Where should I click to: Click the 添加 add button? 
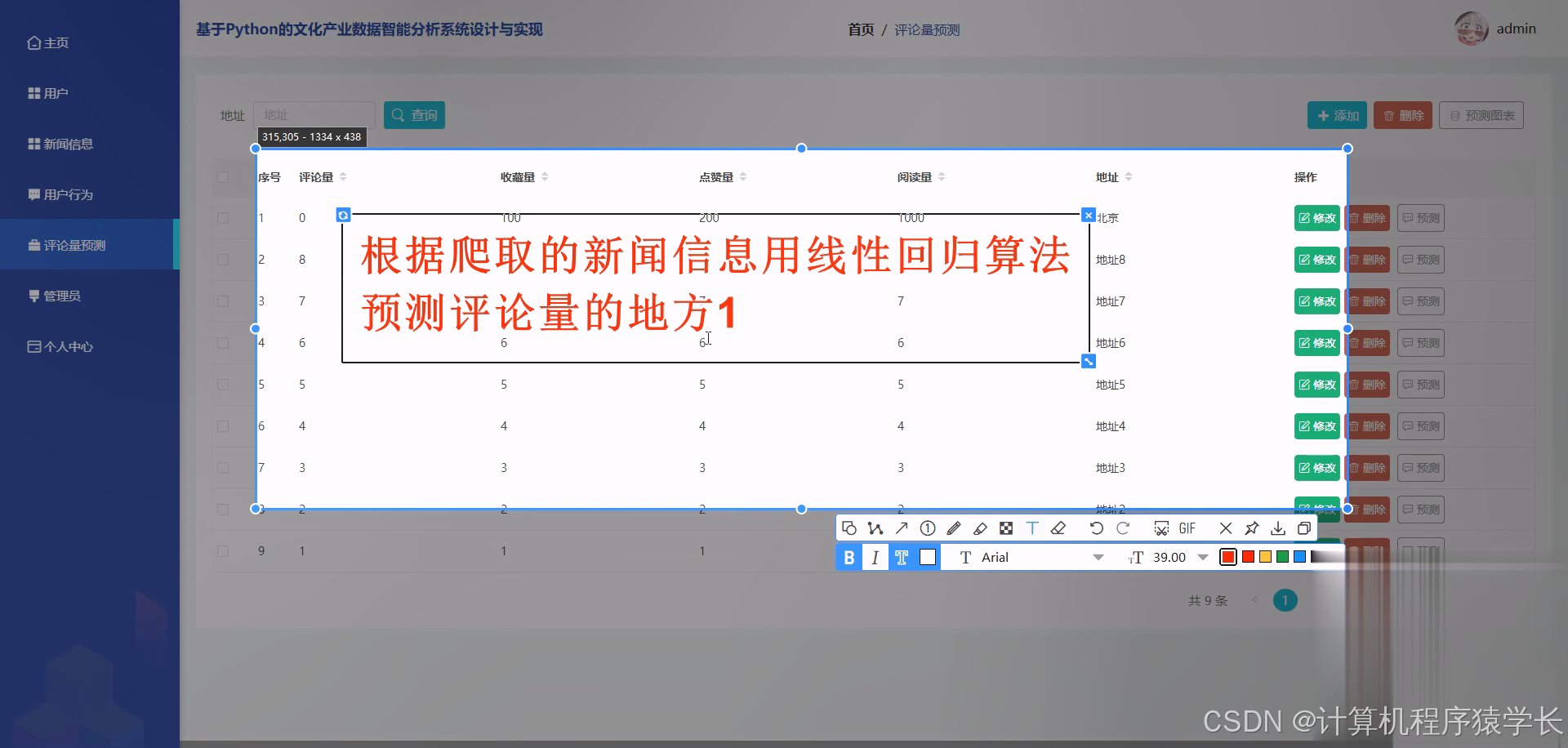[1337, 115]
